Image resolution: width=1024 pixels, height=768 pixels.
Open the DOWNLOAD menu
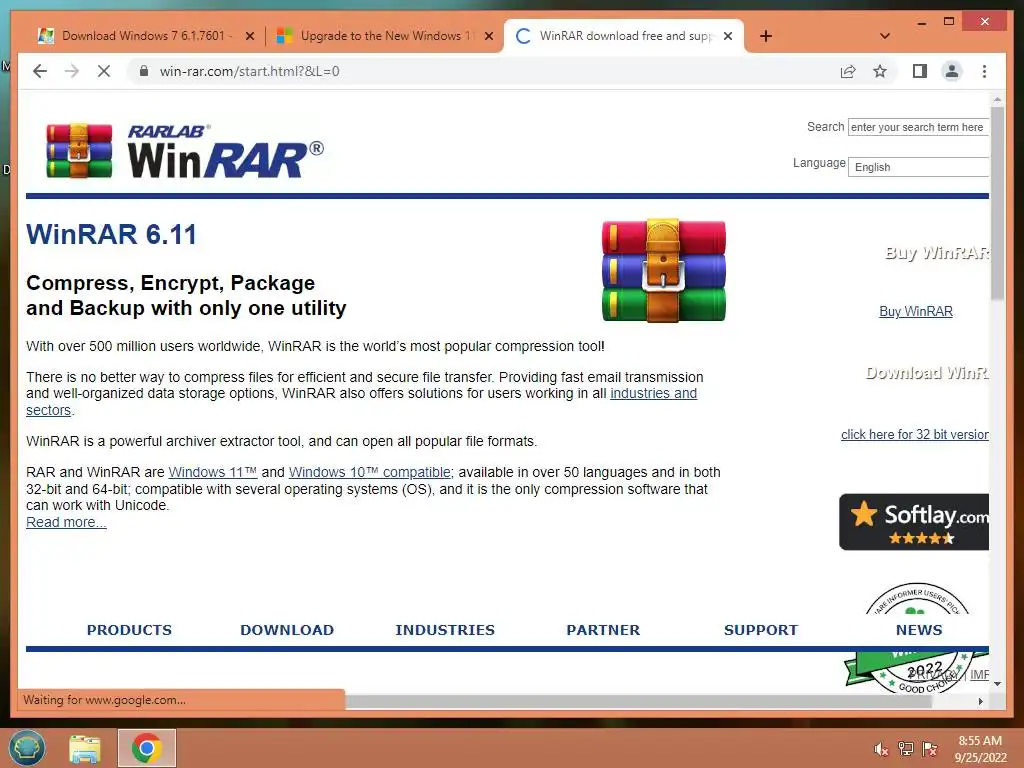287,630
